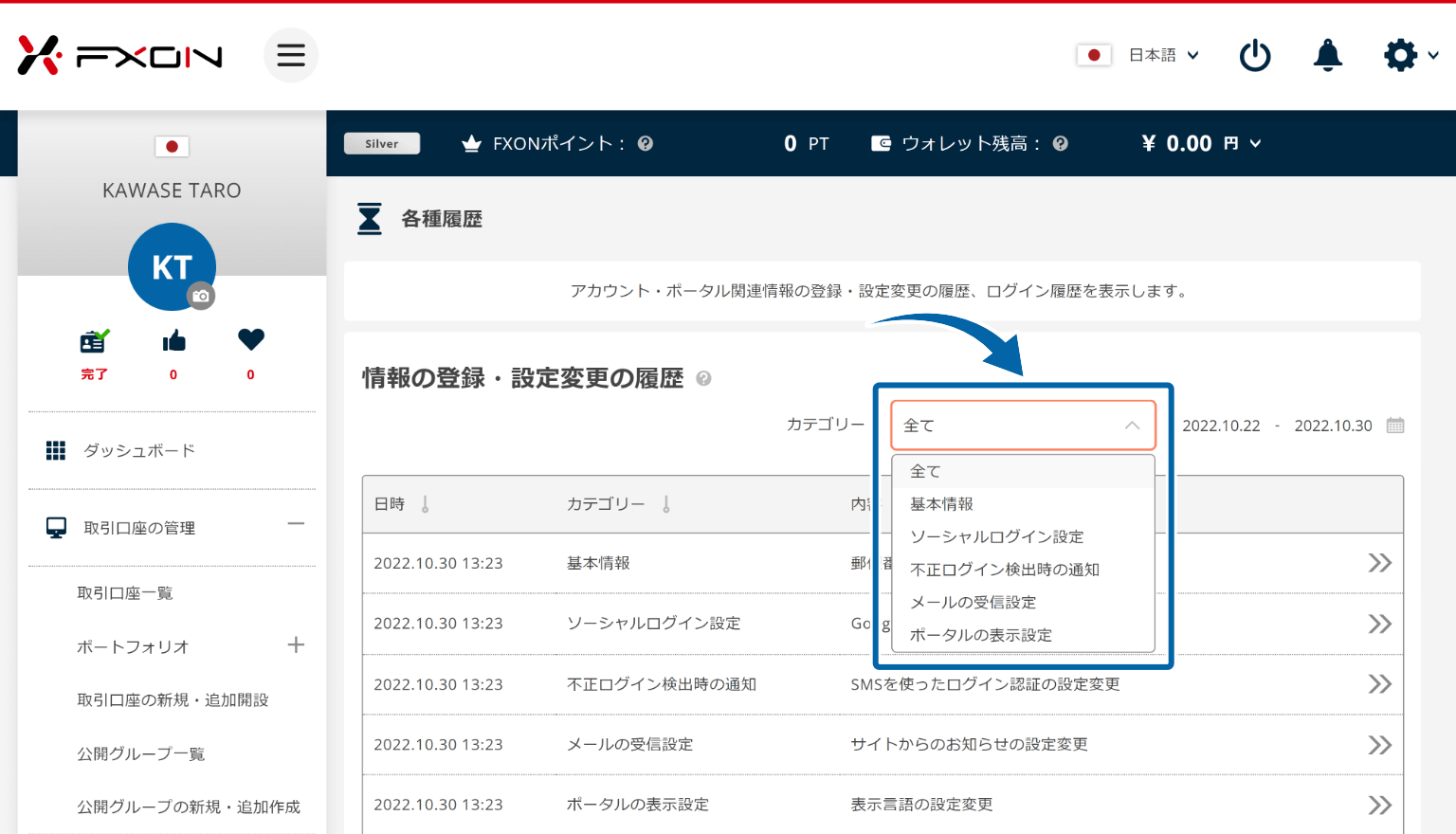
Task: Click 表示言語の設定変更 text
Action: pos(921,805)
